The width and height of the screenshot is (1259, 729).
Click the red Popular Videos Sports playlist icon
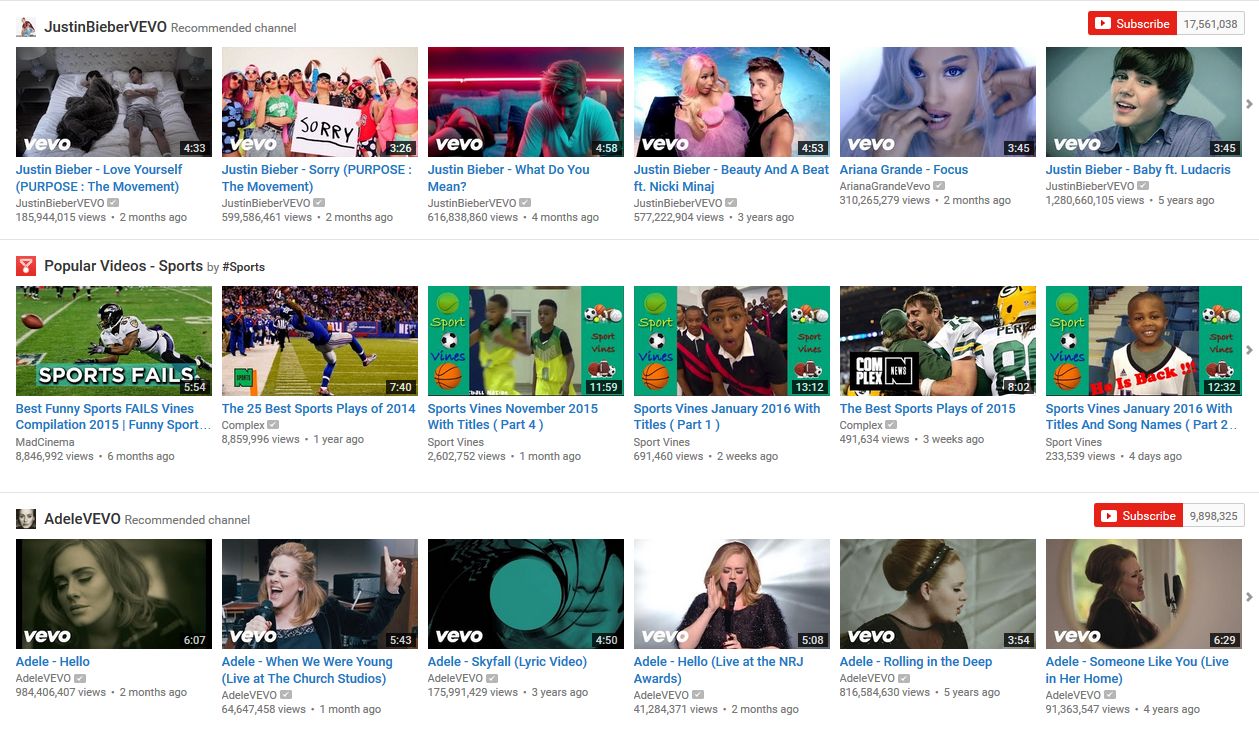point(26,266)
